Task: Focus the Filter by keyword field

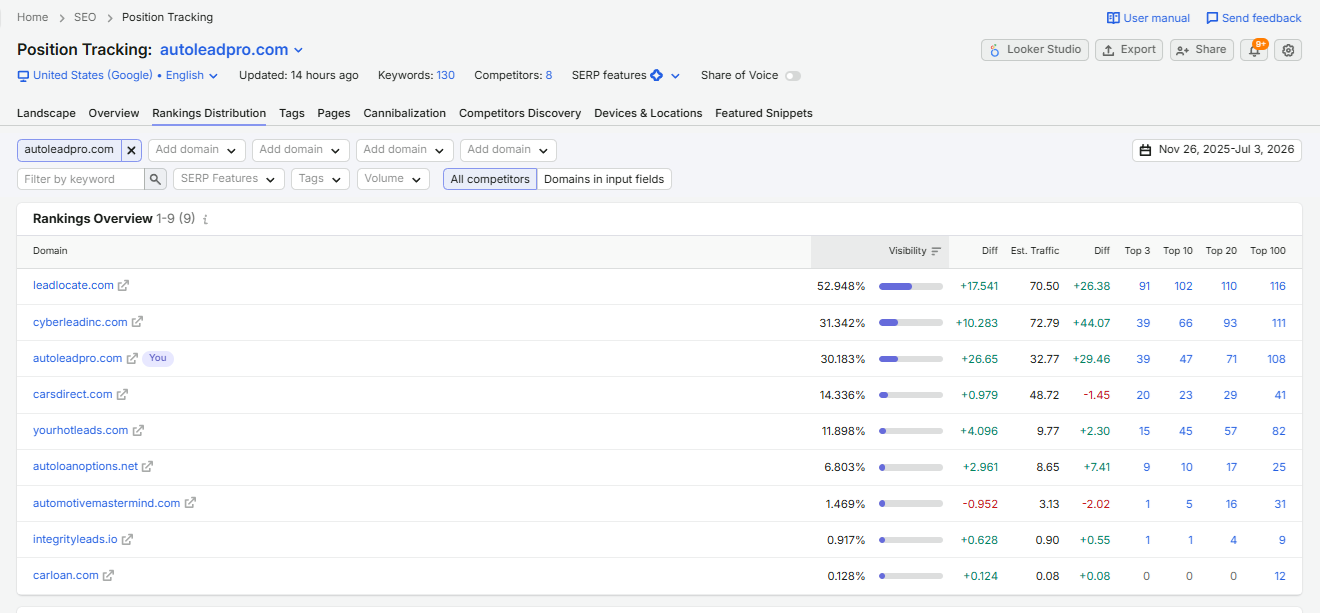Action: pos(80,179)
